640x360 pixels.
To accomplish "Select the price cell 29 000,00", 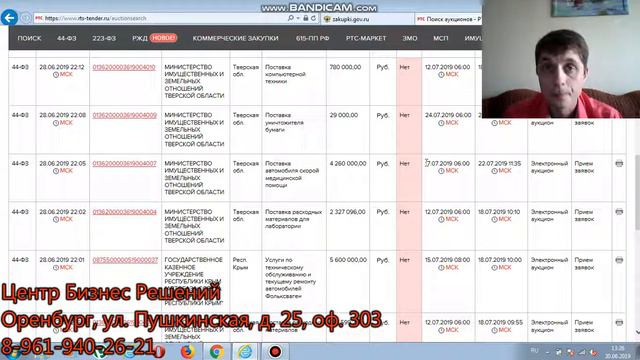I will [344, 116].
